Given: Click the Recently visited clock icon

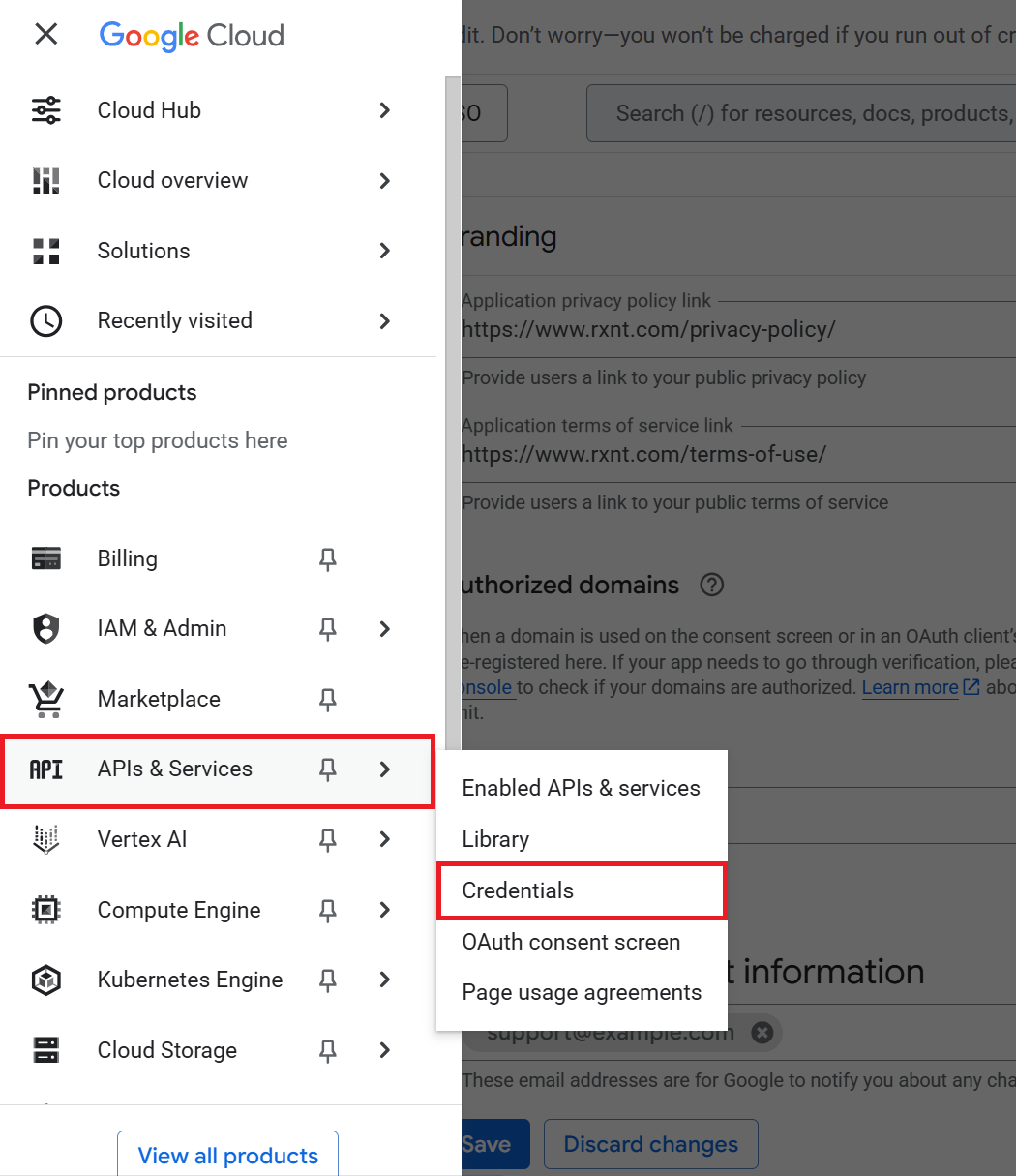Looking at the screenshot, I should tap(46, 320).
